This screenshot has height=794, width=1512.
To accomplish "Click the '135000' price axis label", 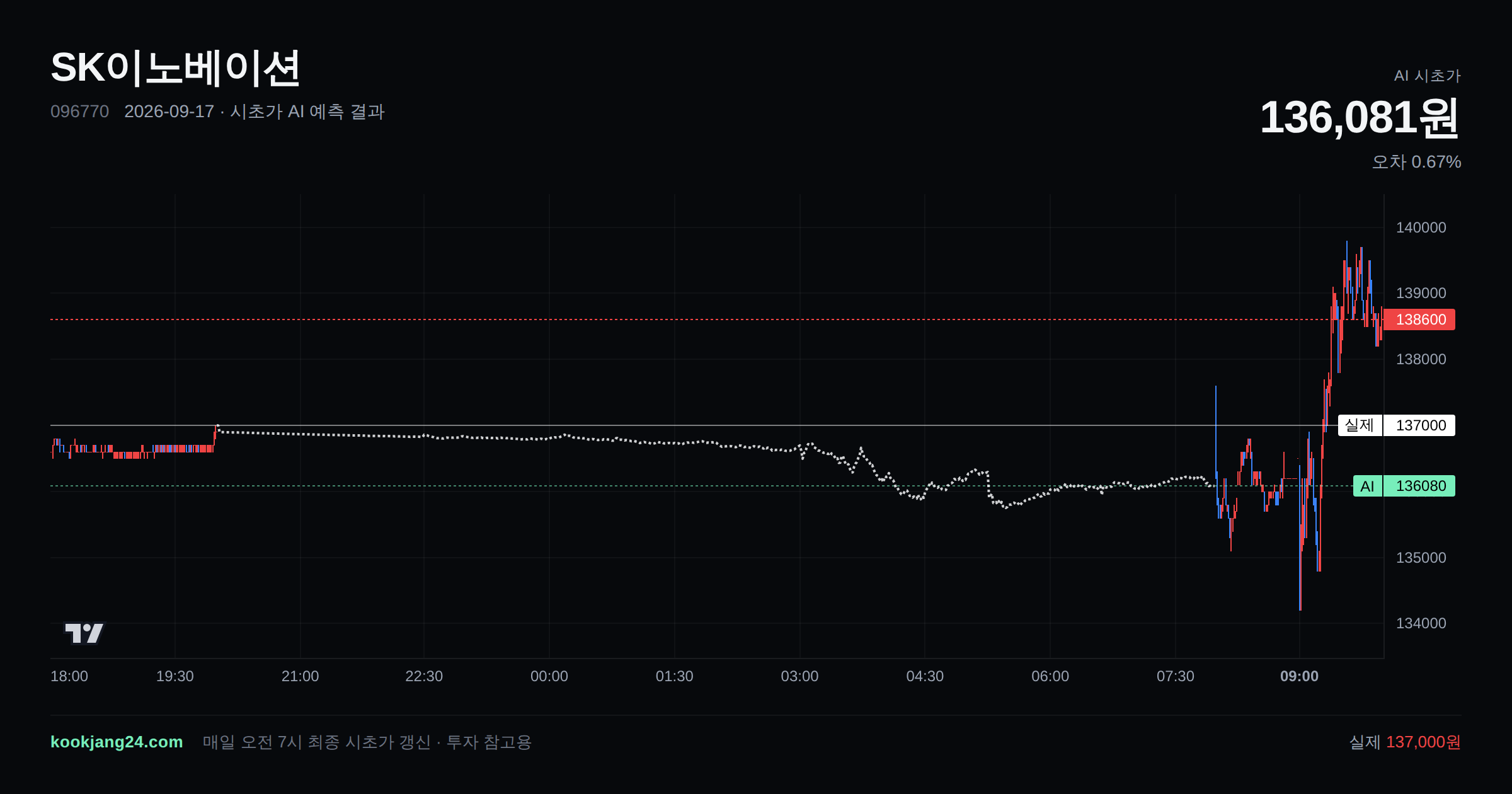I will click(1421, 558).
